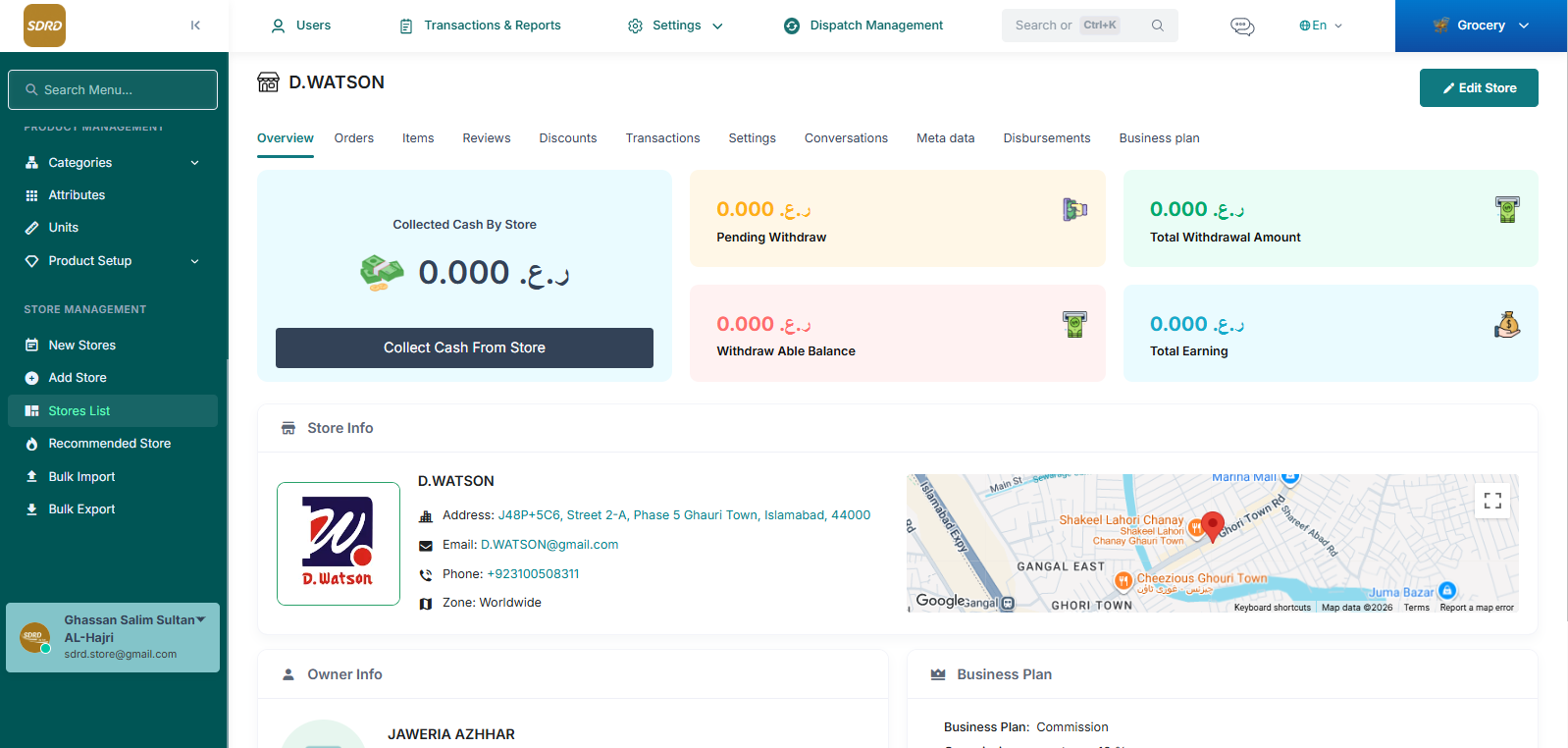Open Transactions & Reports in the top navigation
Image resolution: width=1568 pixels, height=748 pixels.
pos(481,26)
